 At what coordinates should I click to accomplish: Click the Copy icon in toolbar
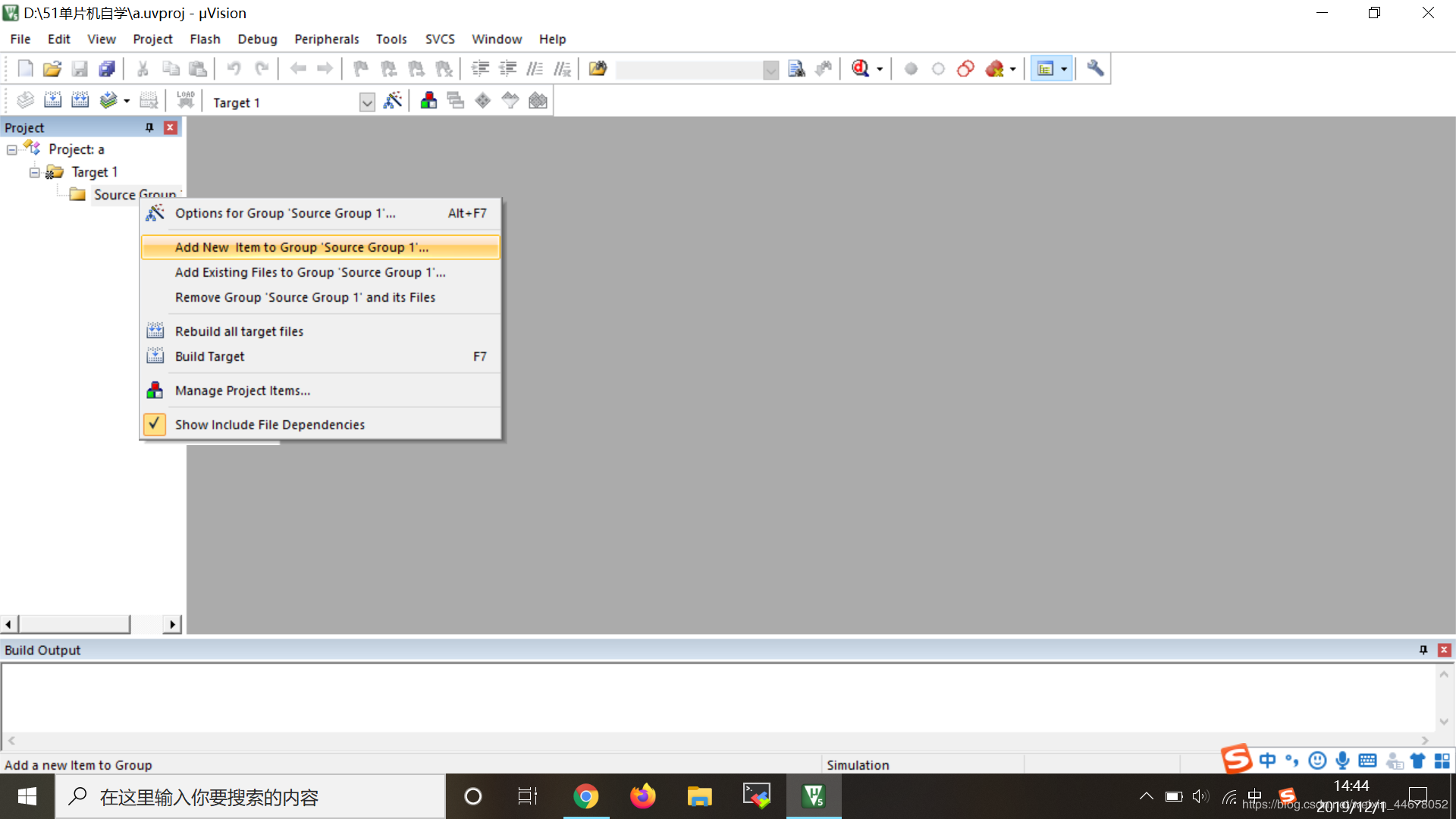tap(171, 69)
